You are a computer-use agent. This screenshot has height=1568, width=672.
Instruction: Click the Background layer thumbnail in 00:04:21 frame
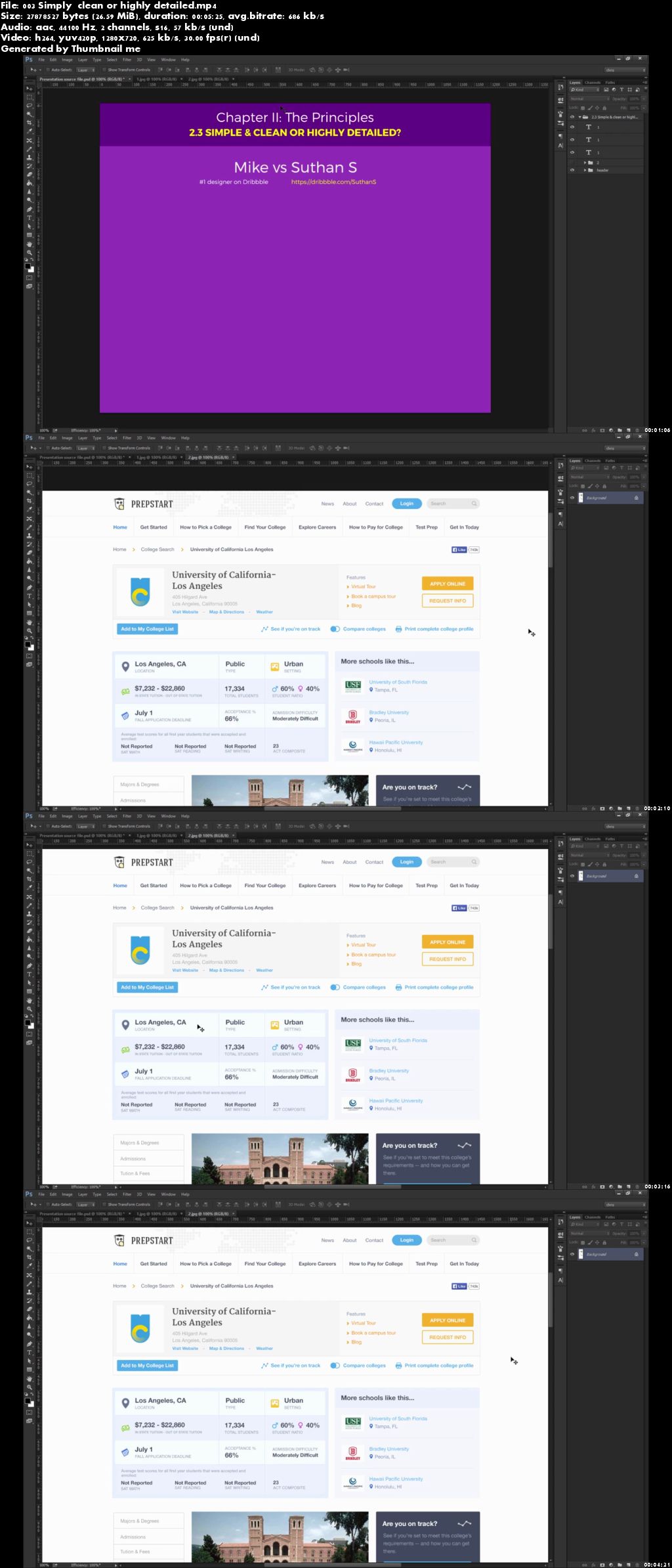pos(581,1254)
